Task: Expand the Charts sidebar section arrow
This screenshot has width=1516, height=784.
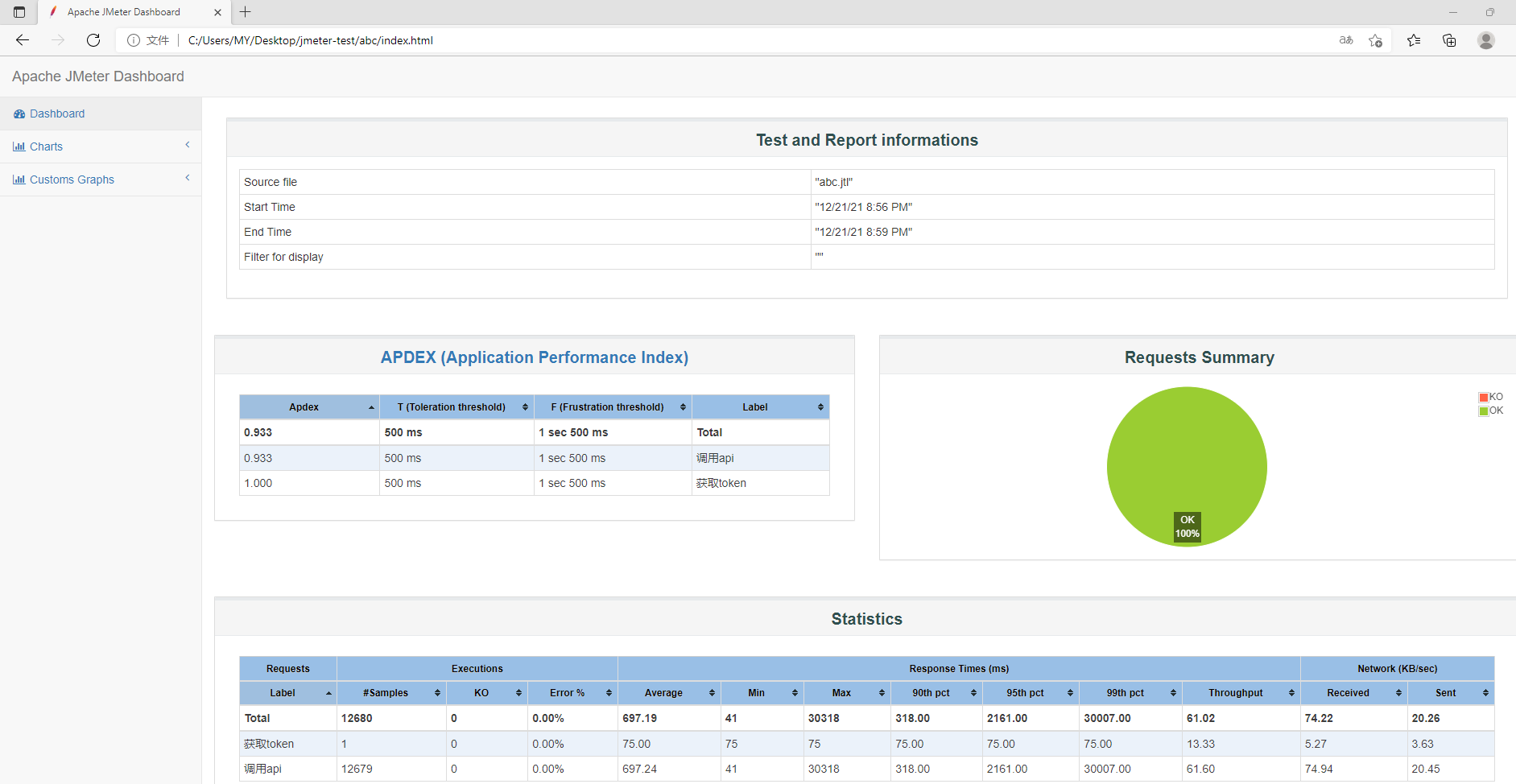Action: pos(188,145)
